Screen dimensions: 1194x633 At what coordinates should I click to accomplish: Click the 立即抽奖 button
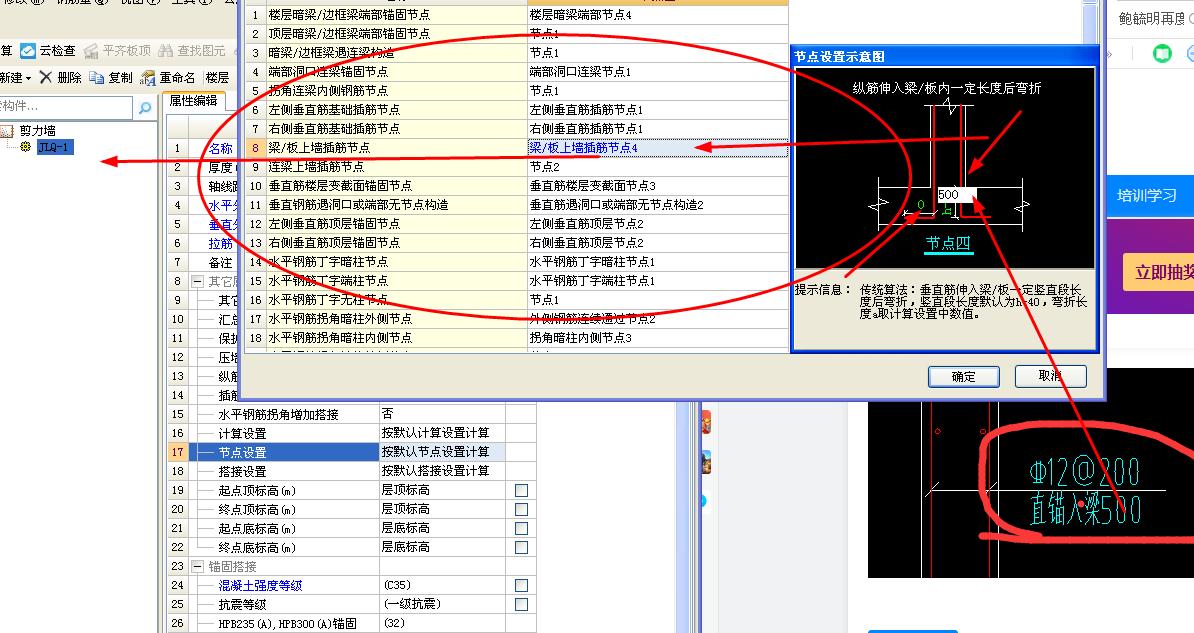(x=1158, y=273)
